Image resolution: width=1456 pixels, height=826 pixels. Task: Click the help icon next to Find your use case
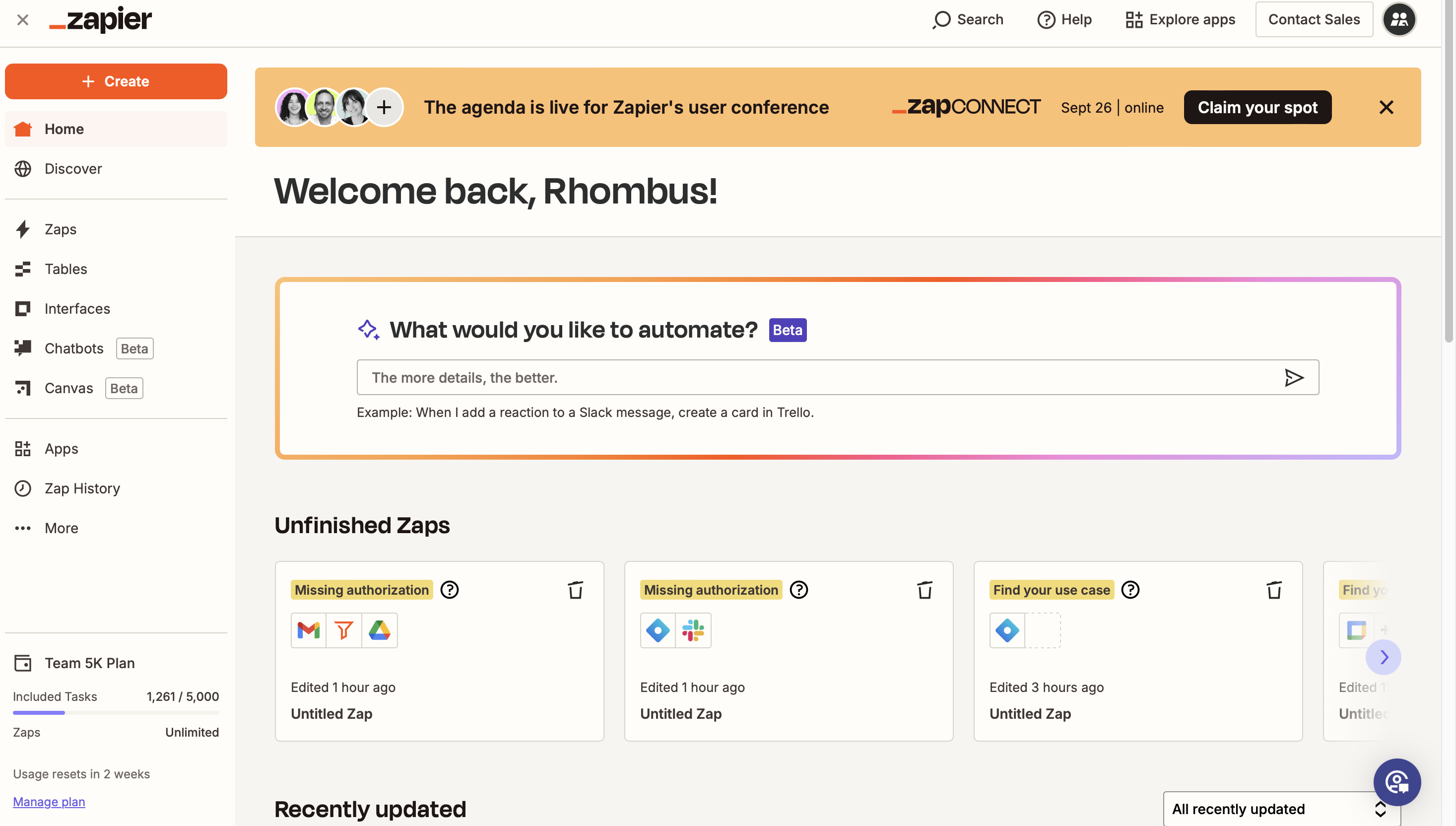pos(1130,590)
